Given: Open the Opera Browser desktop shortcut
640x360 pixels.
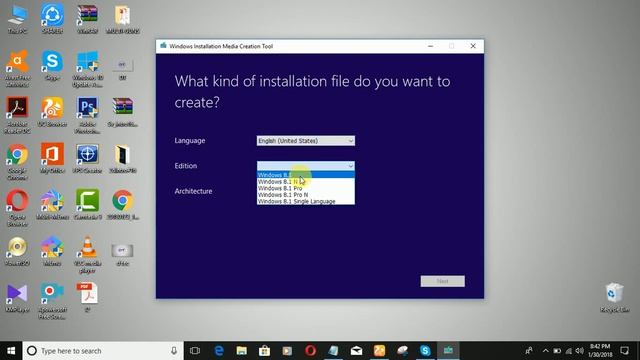Looking at the screenshot, I should click(x=17, y=208).
